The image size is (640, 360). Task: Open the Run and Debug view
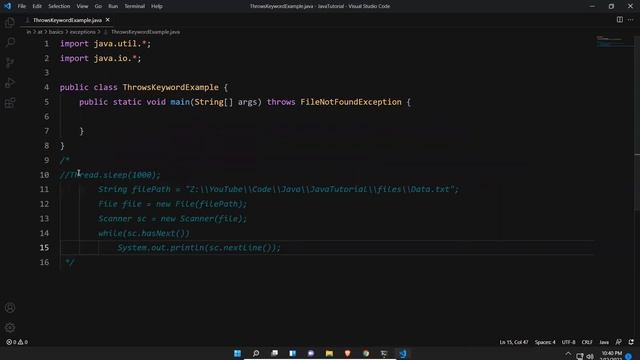[10, 82]
